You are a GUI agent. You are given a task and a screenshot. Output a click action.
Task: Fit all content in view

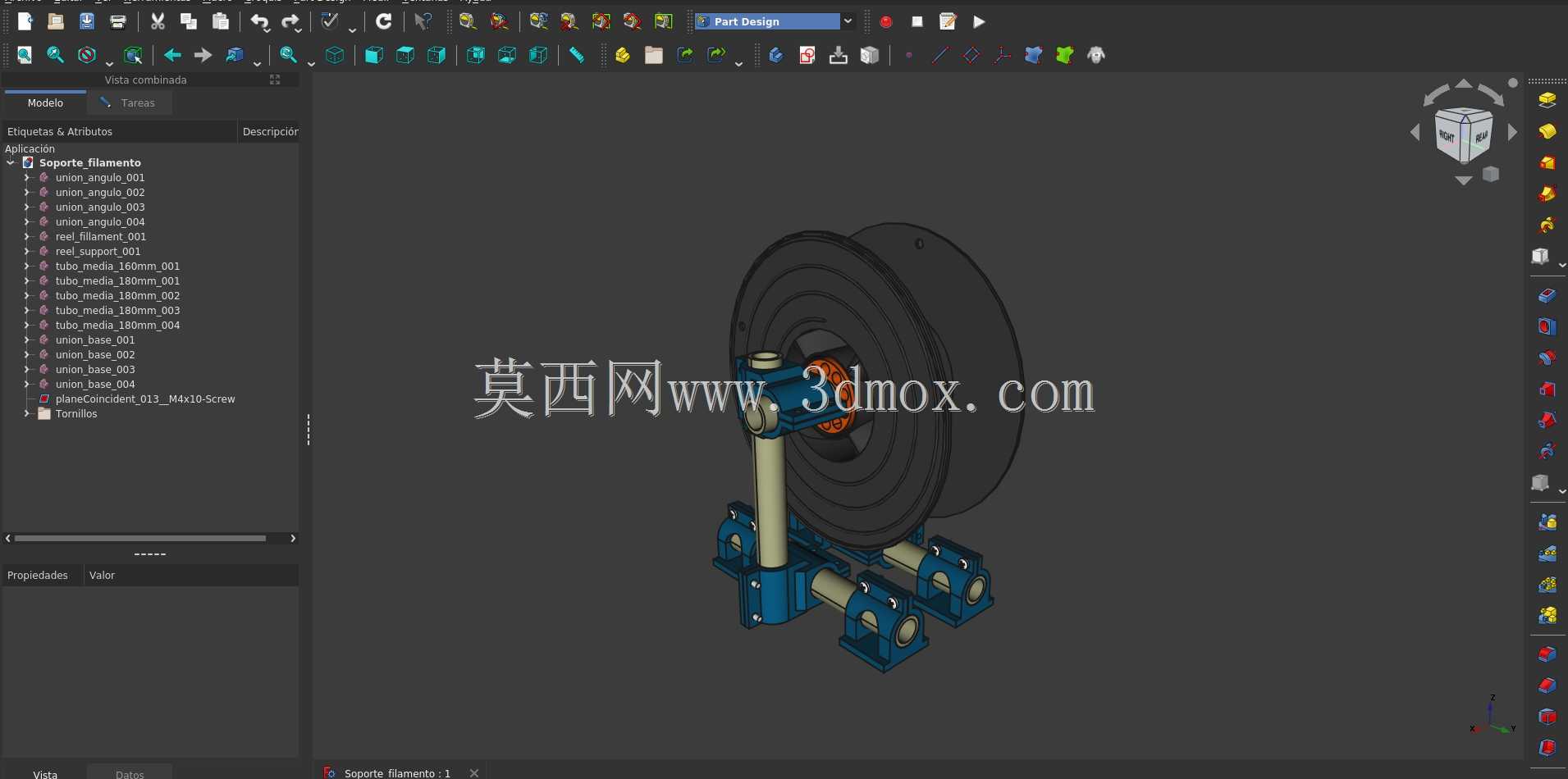click(25, 55)
